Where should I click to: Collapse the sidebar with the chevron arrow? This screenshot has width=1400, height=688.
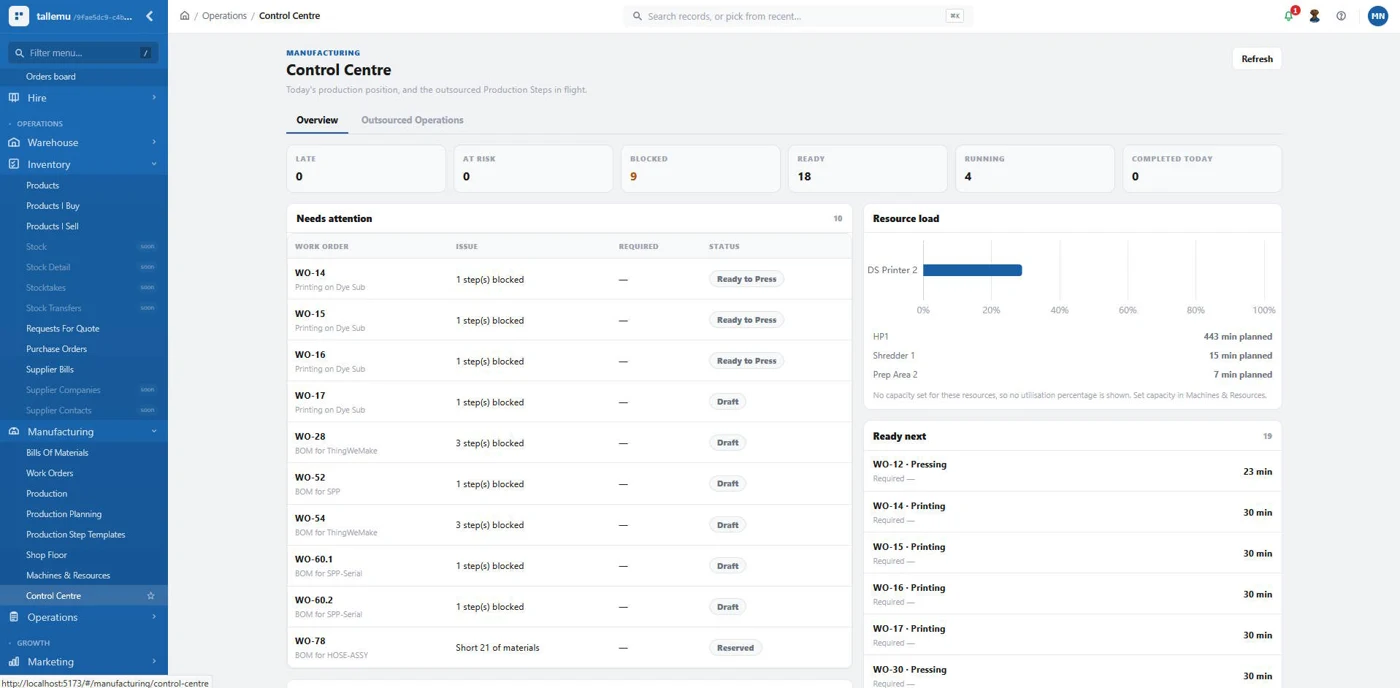point(149,16)
